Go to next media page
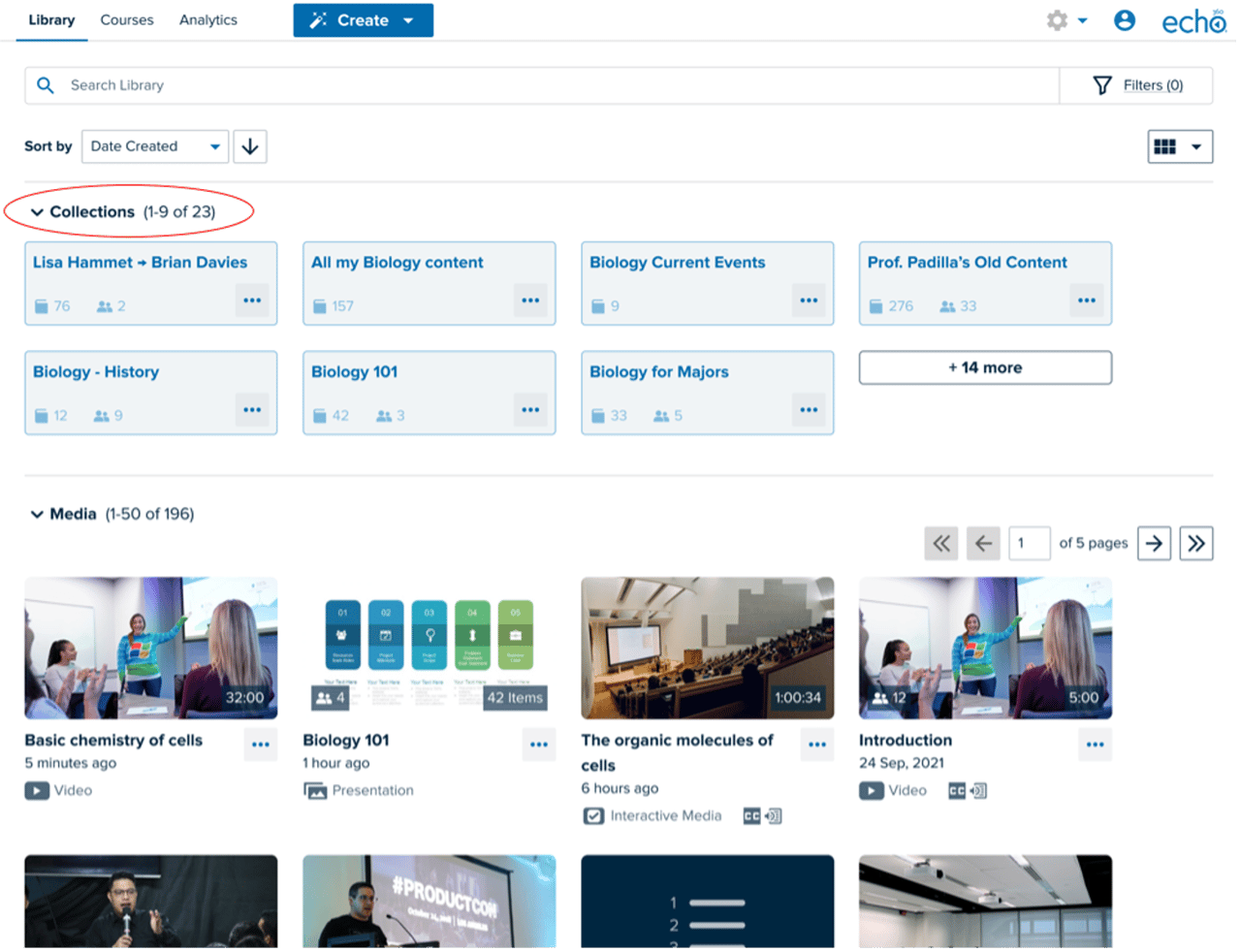Screen dimensions: 1241x952 [x=1154, y=544]
